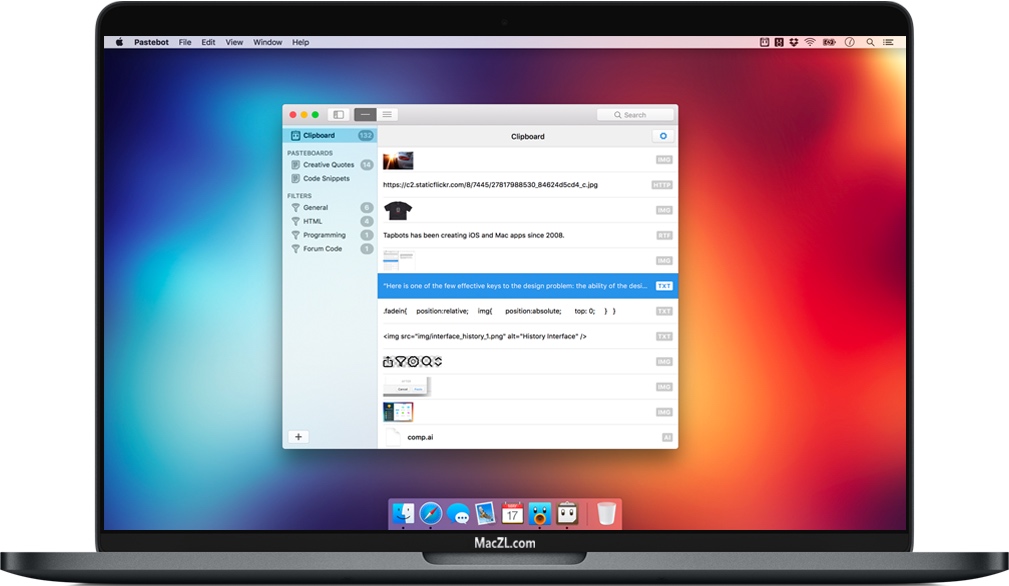Select the '<img src=' HTML clipping
Screen dimensions: 1009x586
[x=528, y=336]
